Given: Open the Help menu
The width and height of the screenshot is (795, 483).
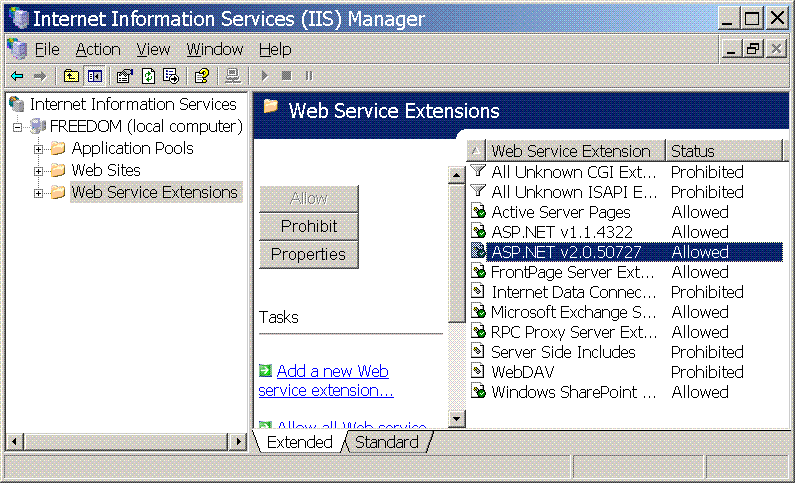Looking at the screenshot, I should pyautogui.click(x=275, y=50).
